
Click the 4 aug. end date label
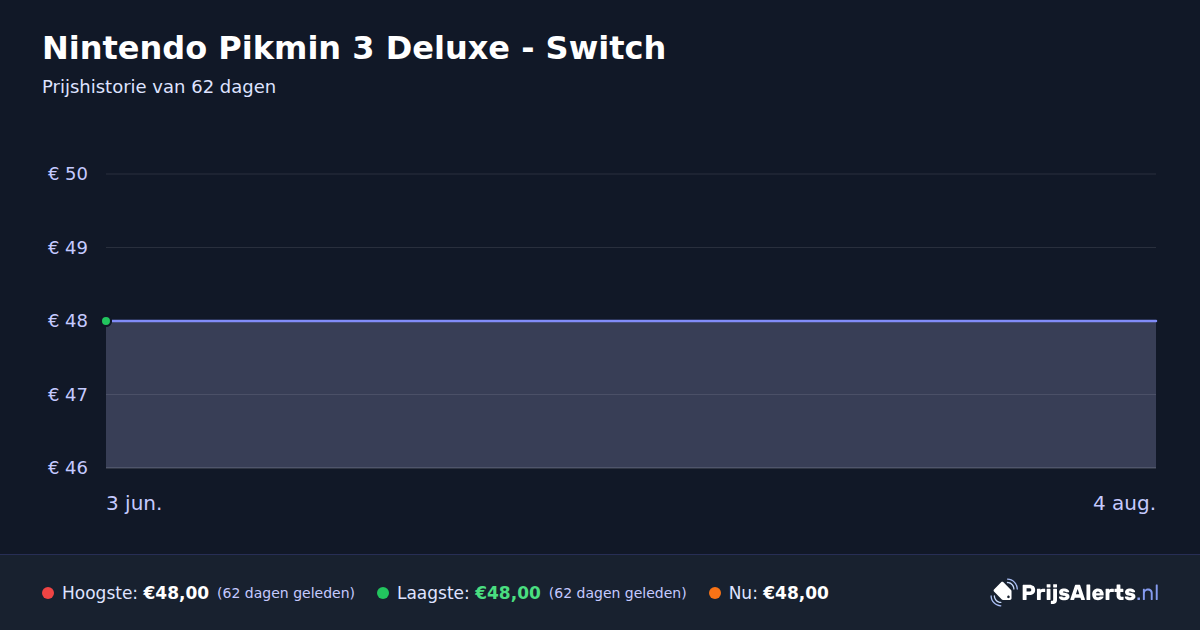(1124, 503)
